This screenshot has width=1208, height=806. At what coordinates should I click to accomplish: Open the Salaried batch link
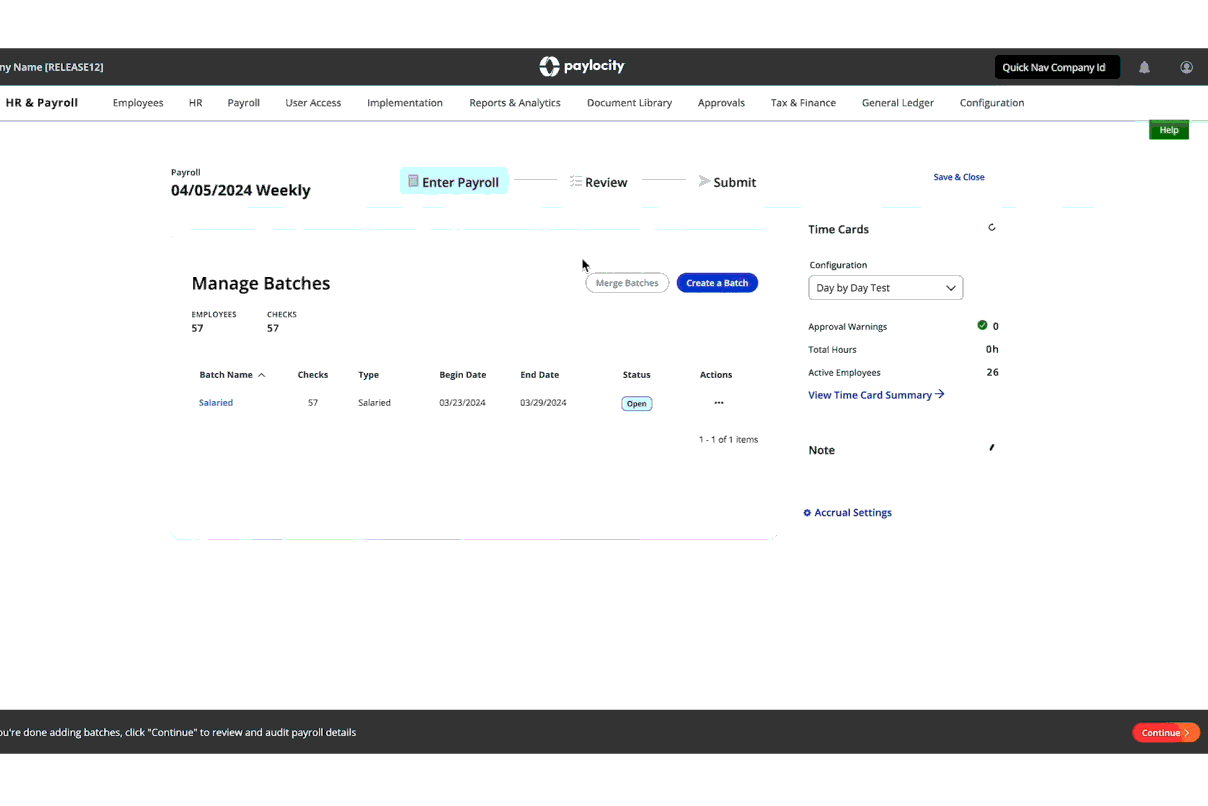click(216, 403)
